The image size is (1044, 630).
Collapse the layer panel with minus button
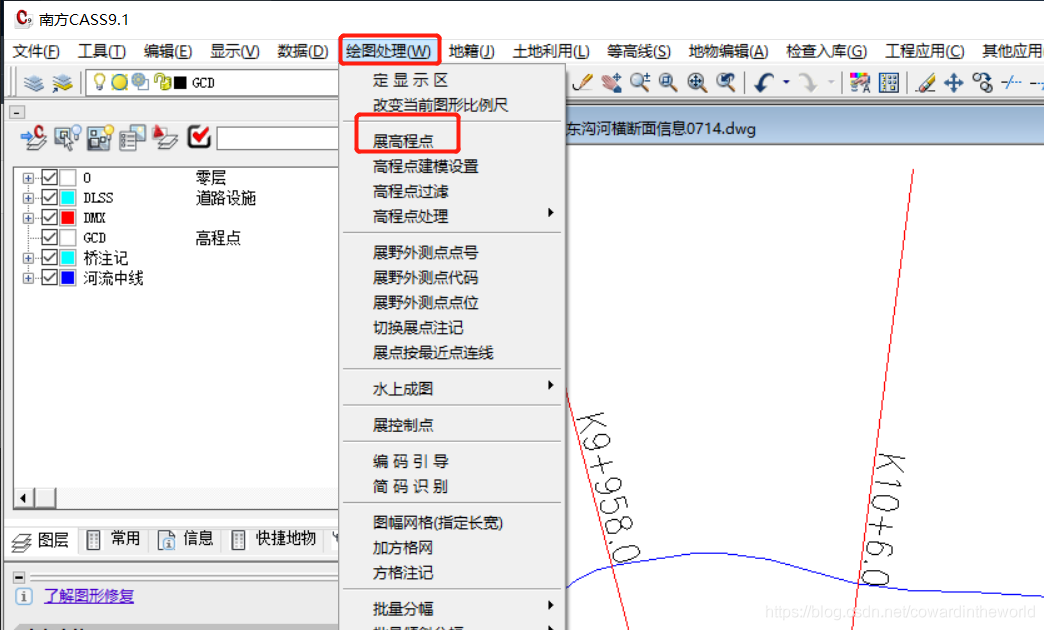point(17,113)
